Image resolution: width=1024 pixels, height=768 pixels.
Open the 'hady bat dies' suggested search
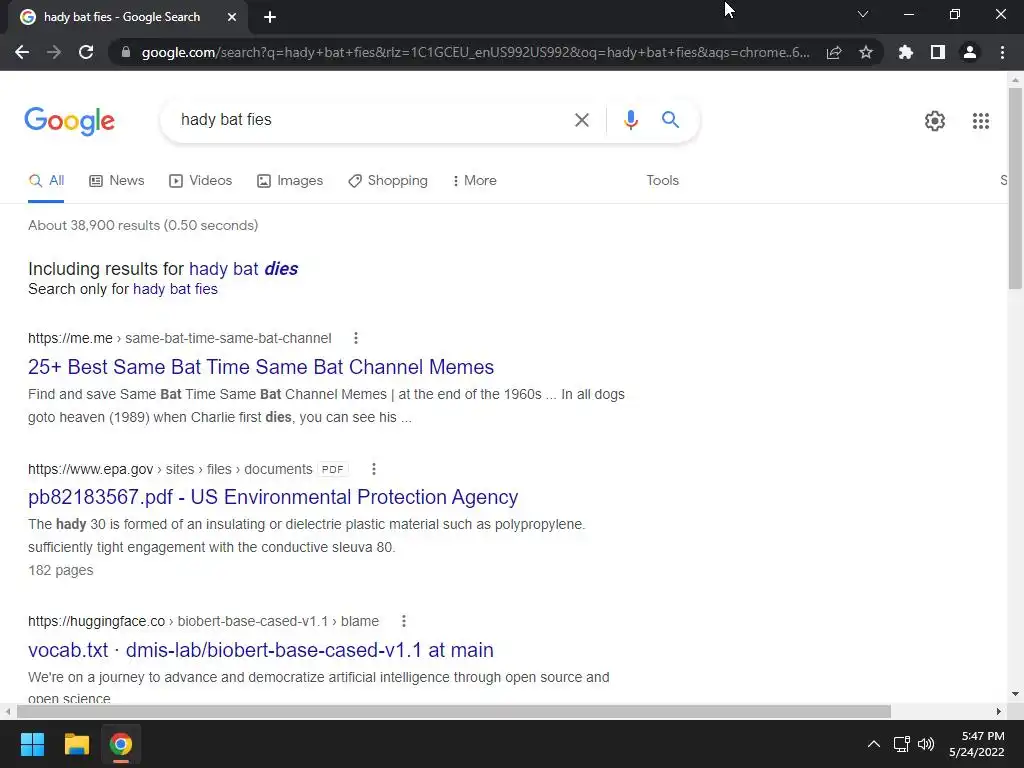click(243, 269)
